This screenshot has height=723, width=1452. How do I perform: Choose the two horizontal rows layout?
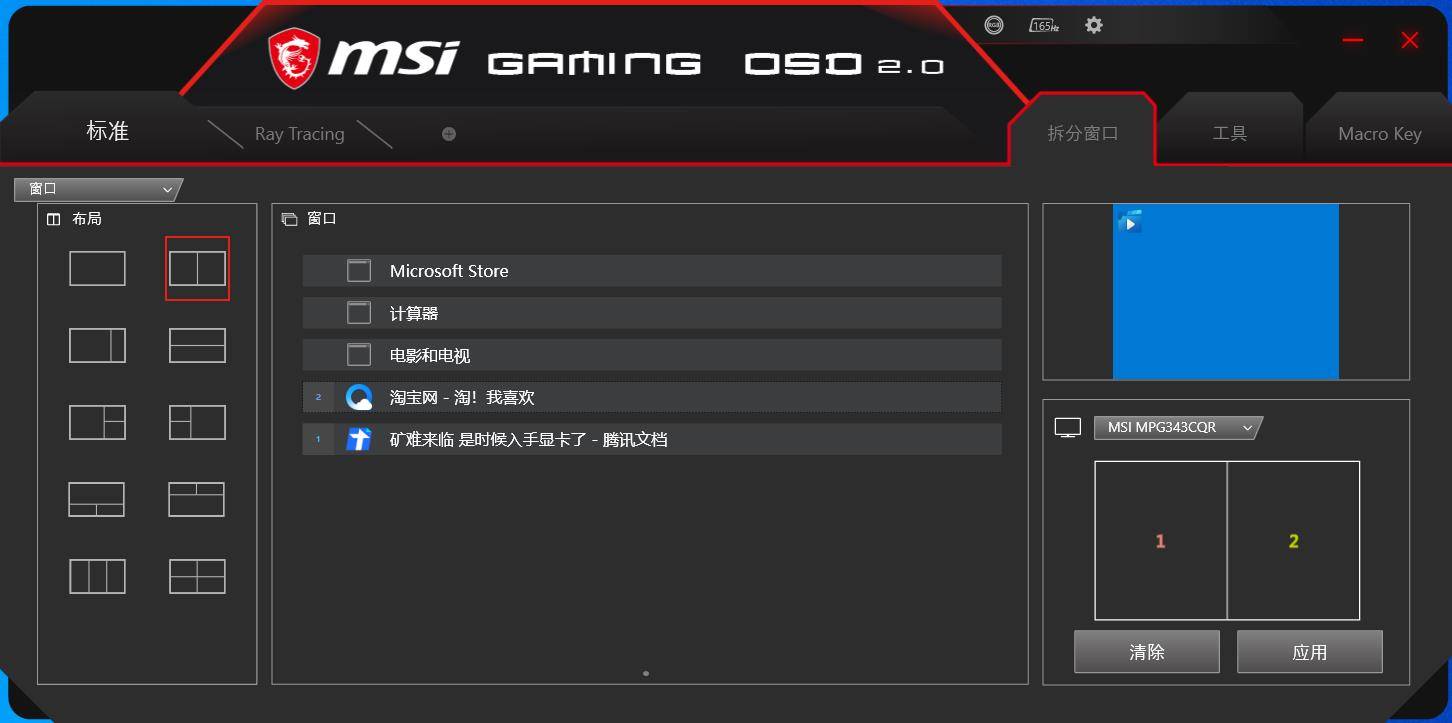(x=197, y=345)
